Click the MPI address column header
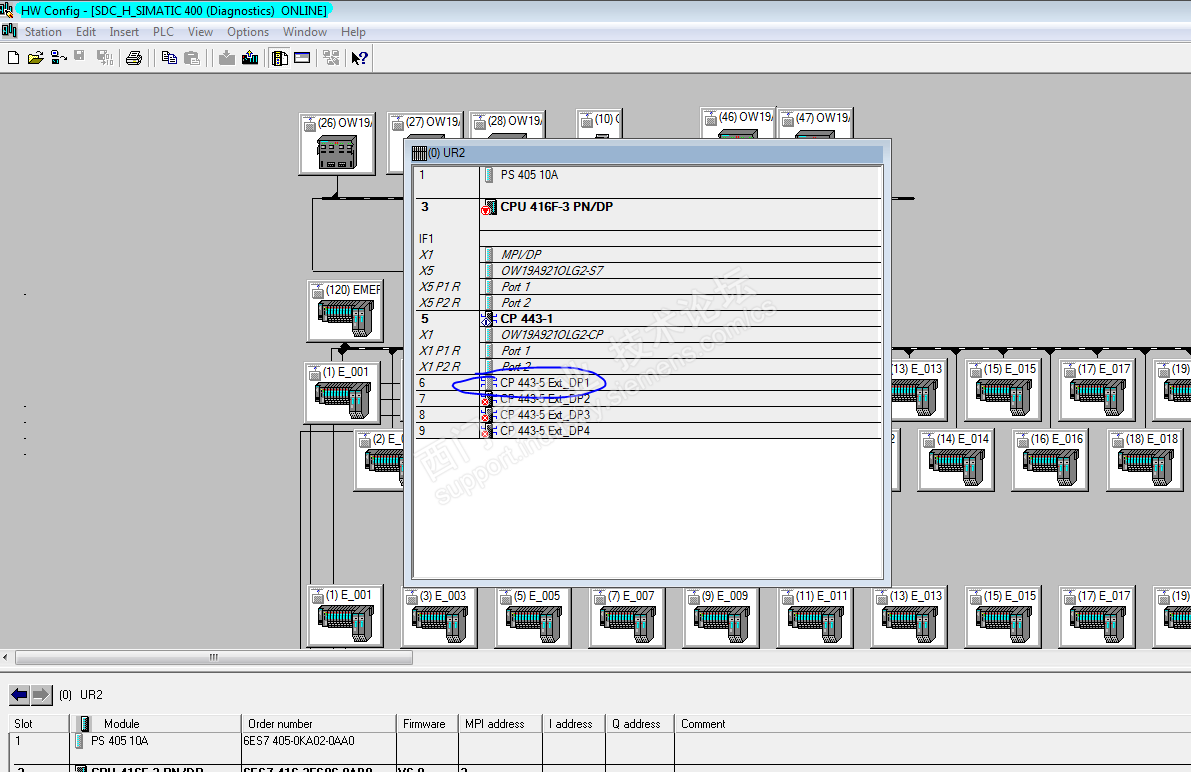The image size is (1191, 772). click(501, 723)
